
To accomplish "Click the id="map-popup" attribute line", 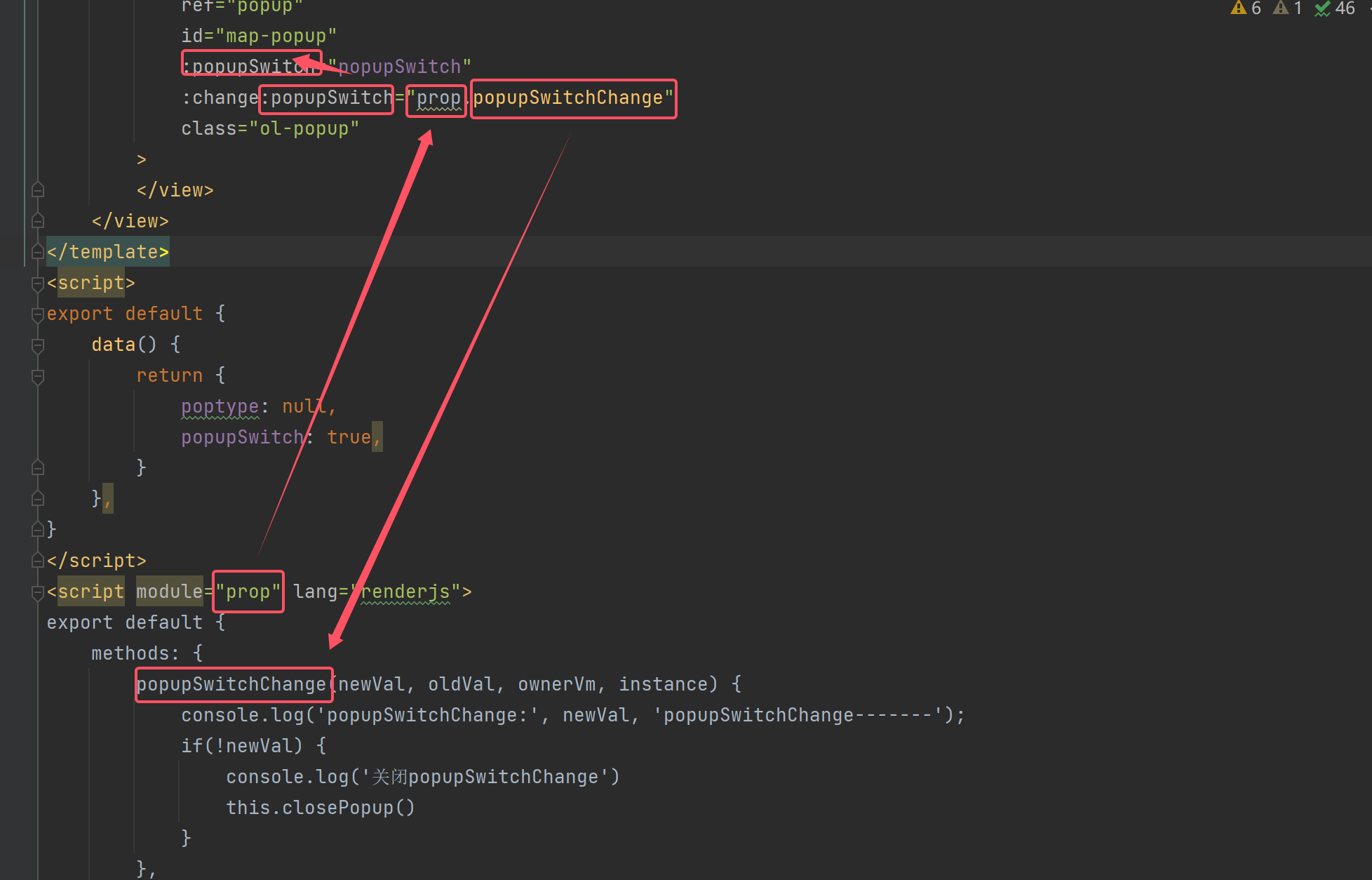I will [259, 36].
